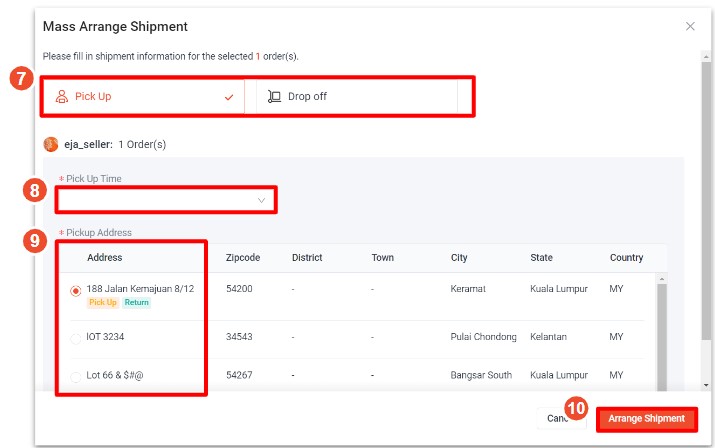
Task: Click the green Return tag
Action: coord(136,302)
